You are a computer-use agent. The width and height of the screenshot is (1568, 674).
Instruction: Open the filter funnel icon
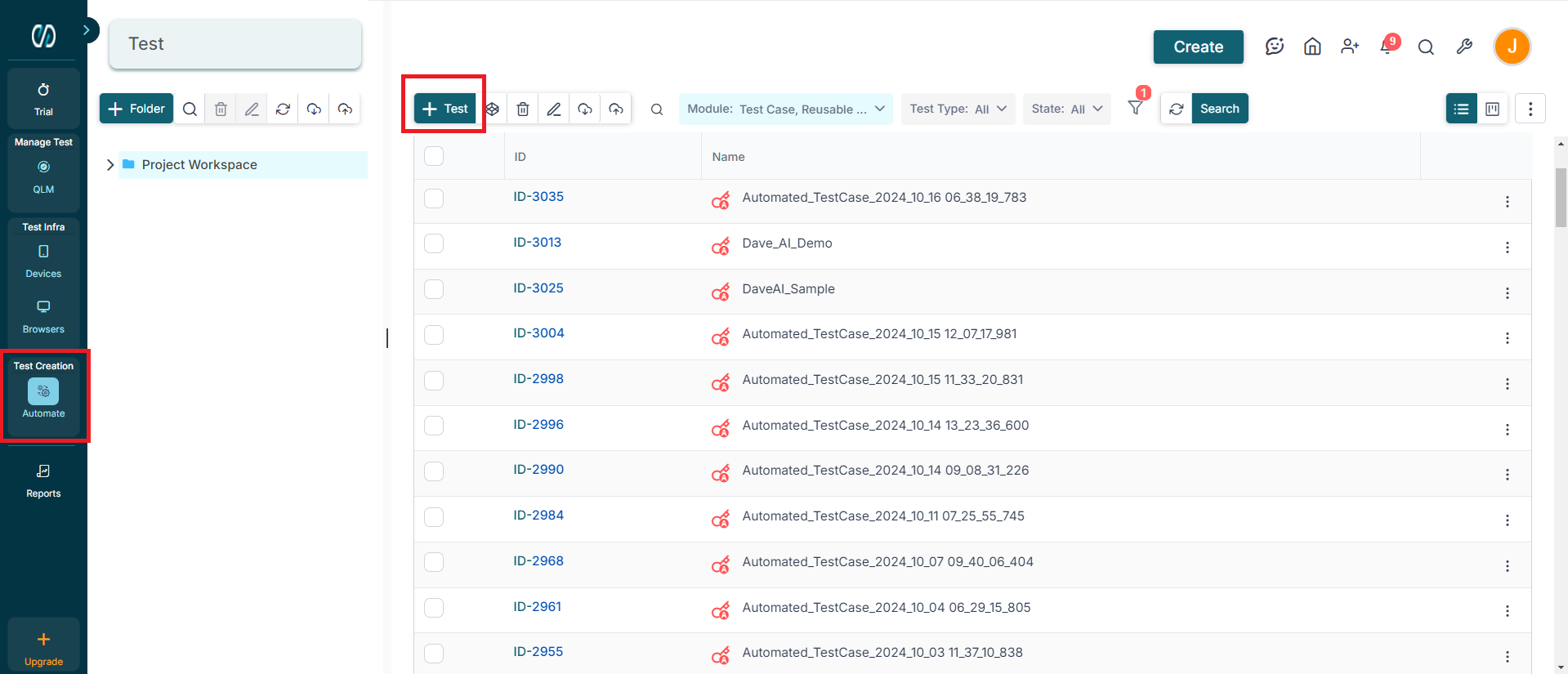(1136, 108)
